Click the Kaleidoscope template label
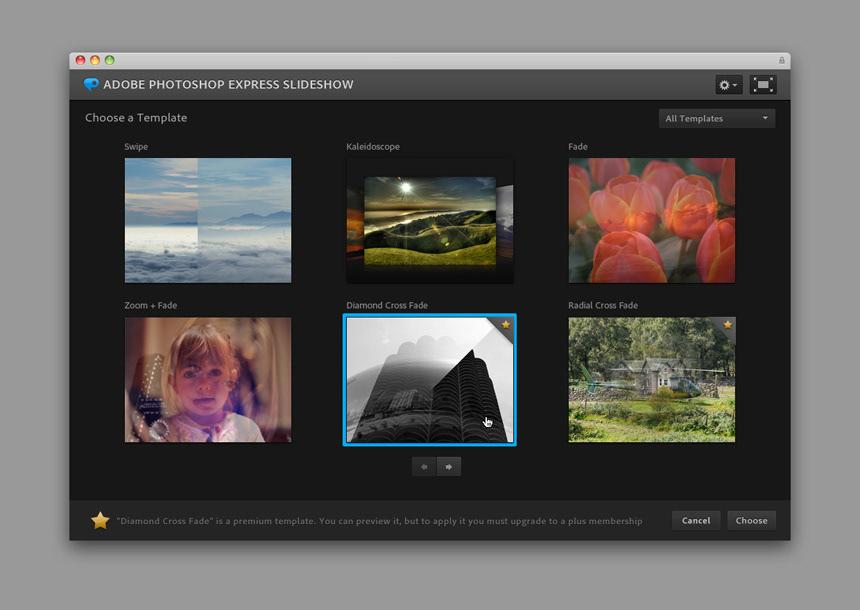Viewport: 860px width, 610px height. coord(373,146)
